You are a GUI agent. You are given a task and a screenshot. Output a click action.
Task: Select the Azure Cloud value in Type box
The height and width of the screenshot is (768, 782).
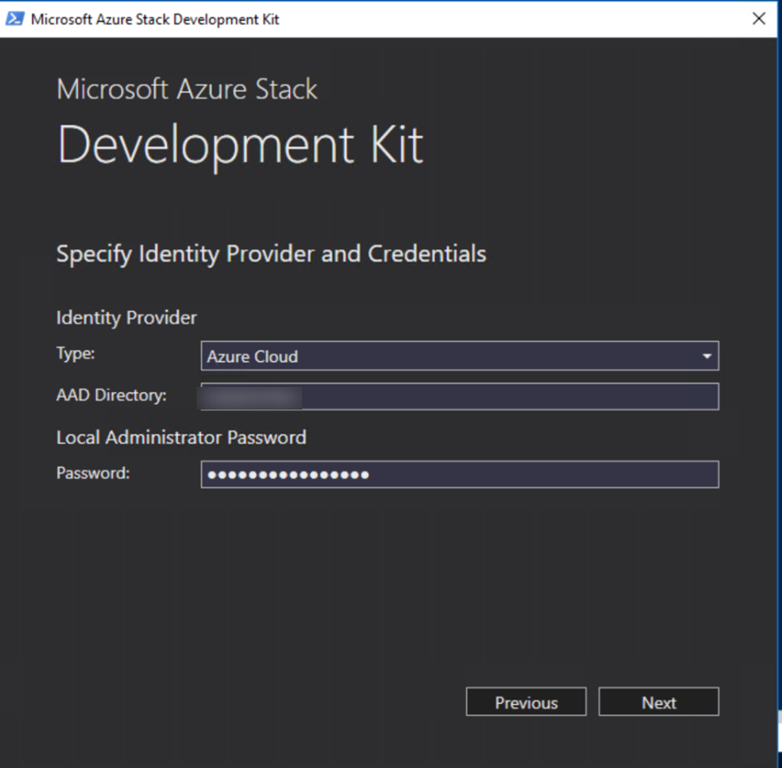click(252, 356)
